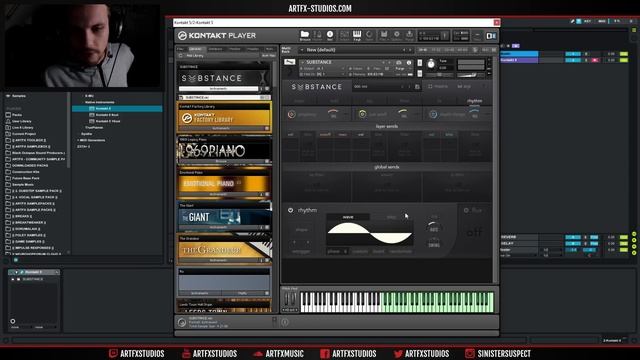Open User Library in DAW browser

click(x=22, y=121)
